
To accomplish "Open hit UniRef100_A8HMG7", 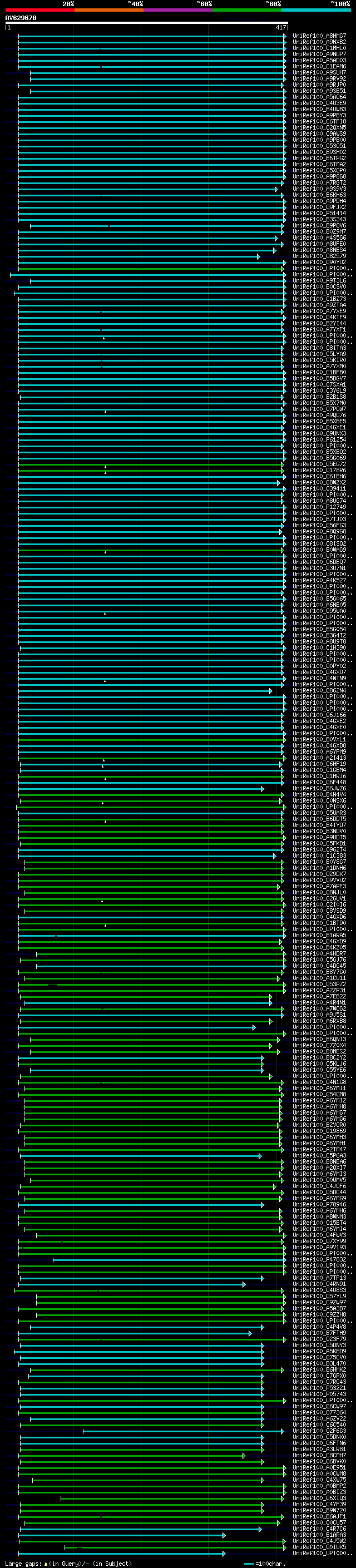I will pos(319,36).
